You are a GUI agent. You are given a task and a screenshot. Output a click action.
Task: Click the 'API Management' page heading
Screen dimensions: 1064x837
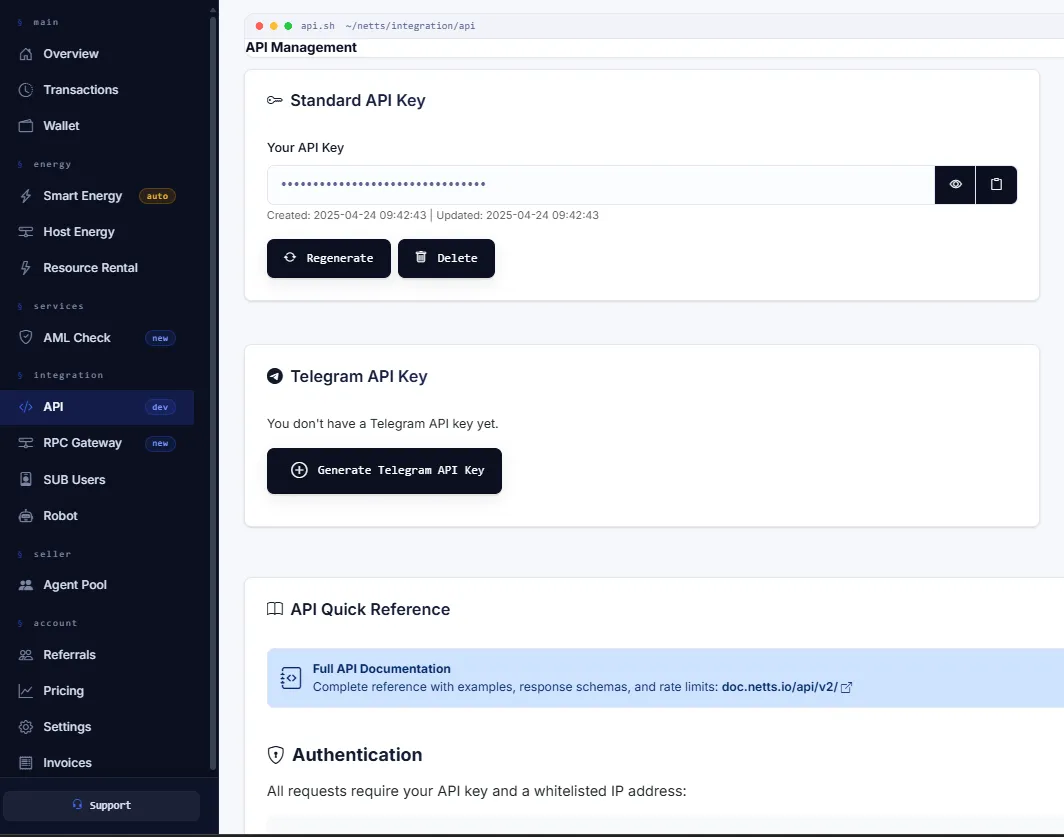click(301, 48)
